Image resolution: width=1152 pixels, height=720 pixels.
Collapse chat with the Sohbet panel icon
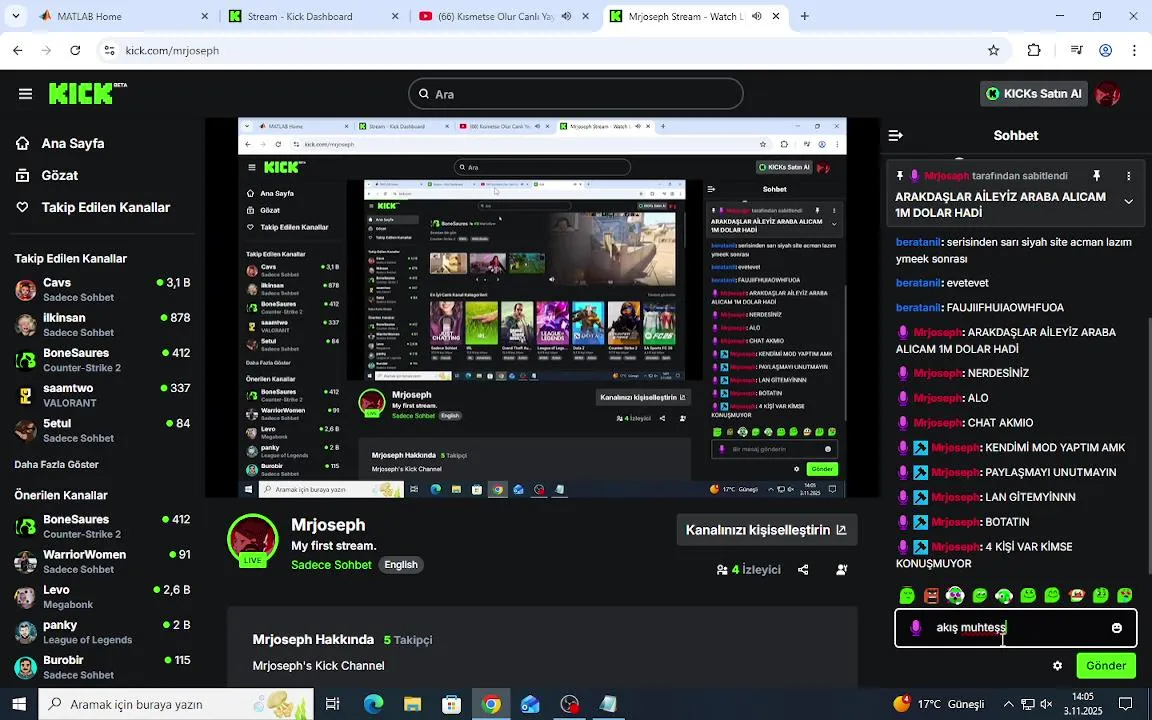(896, 135)
